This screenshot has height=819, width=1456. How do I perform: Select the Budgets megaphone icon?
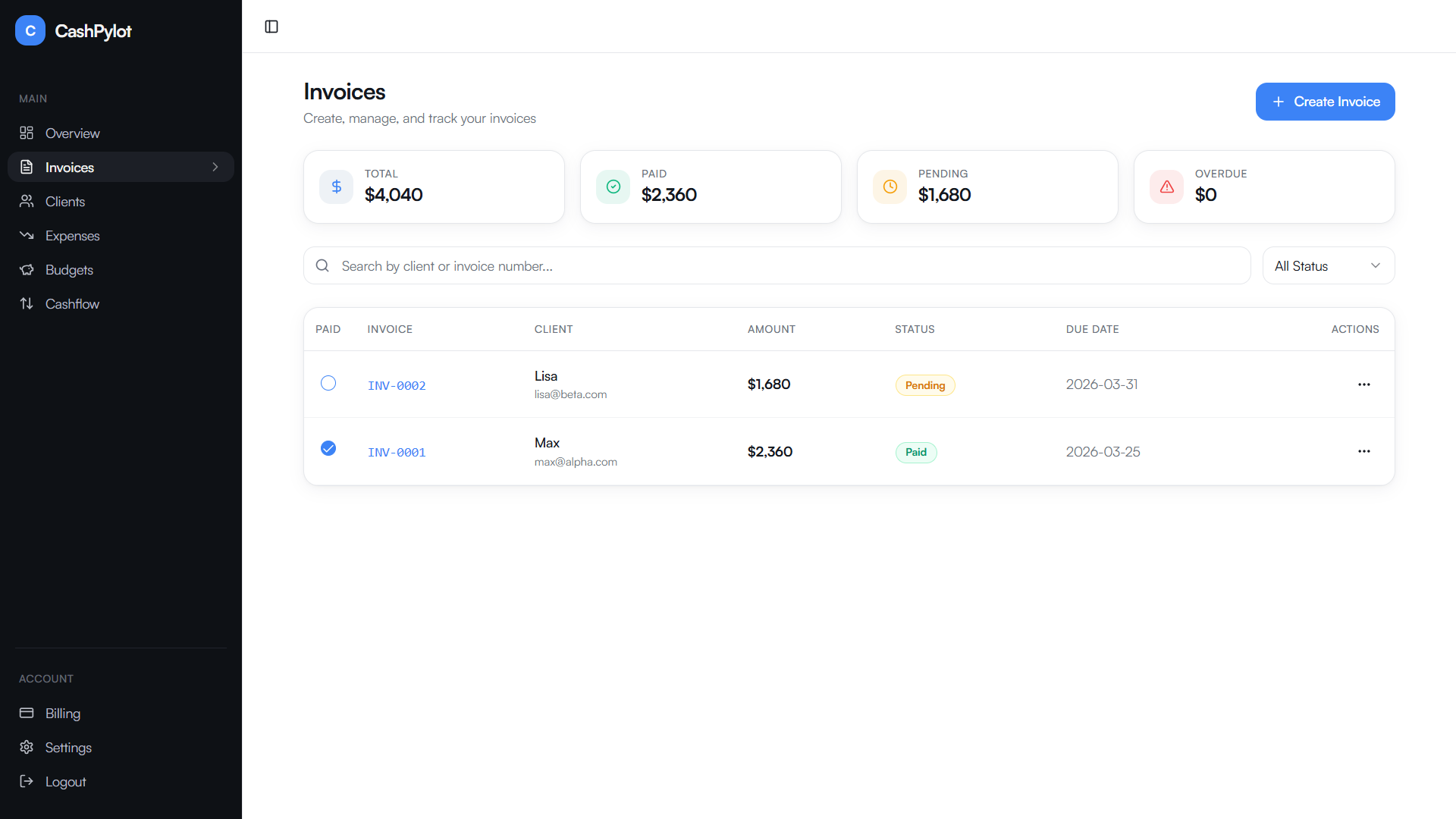click(27, 269)
